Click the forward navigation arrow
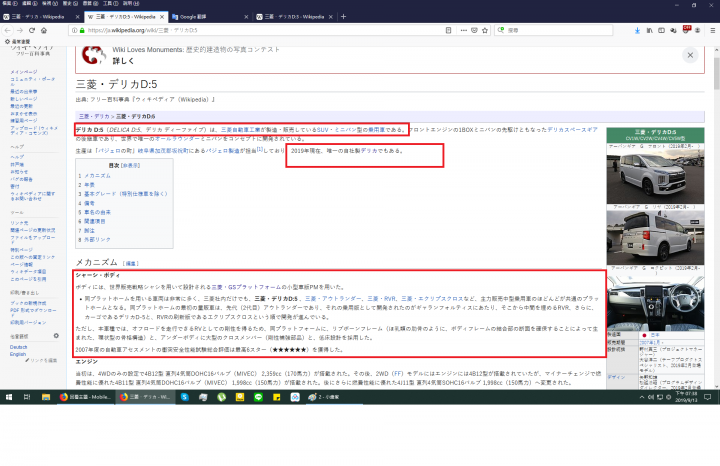Image resolution: width=720 pixels, height=466 pixels. (20, 30)
